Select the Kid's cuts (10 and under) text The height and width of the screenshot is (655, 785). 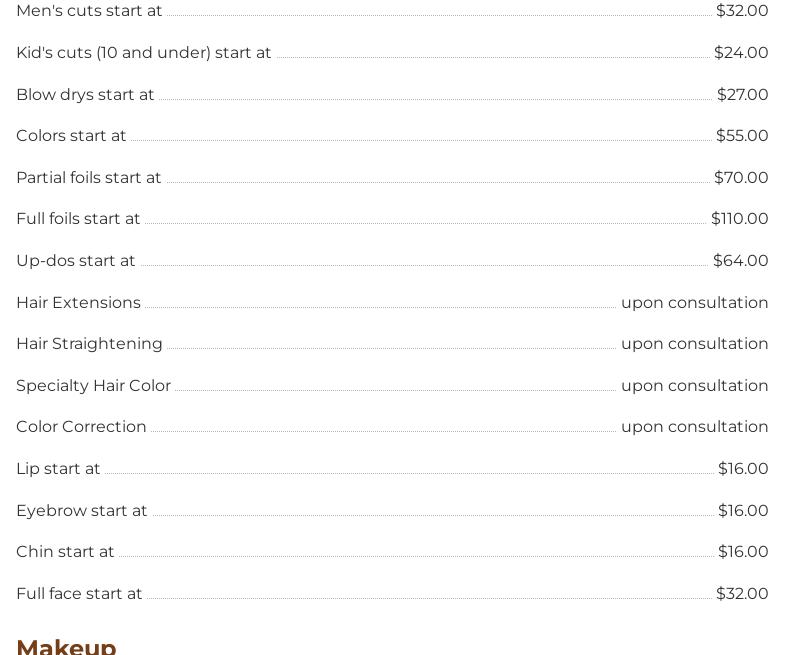tap(143, 53)
